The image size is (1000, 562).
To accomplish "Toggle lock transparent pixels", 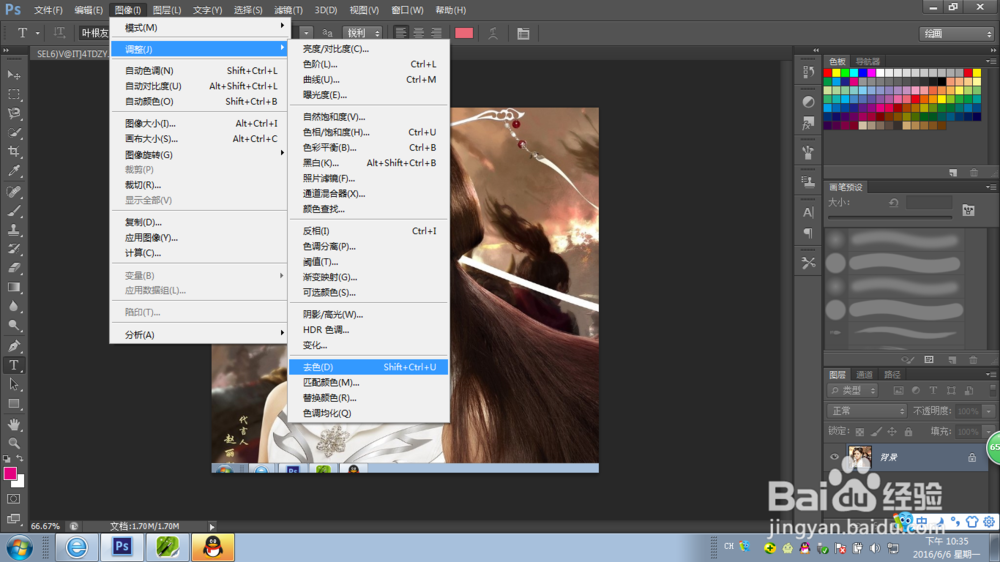I will 860,432.
